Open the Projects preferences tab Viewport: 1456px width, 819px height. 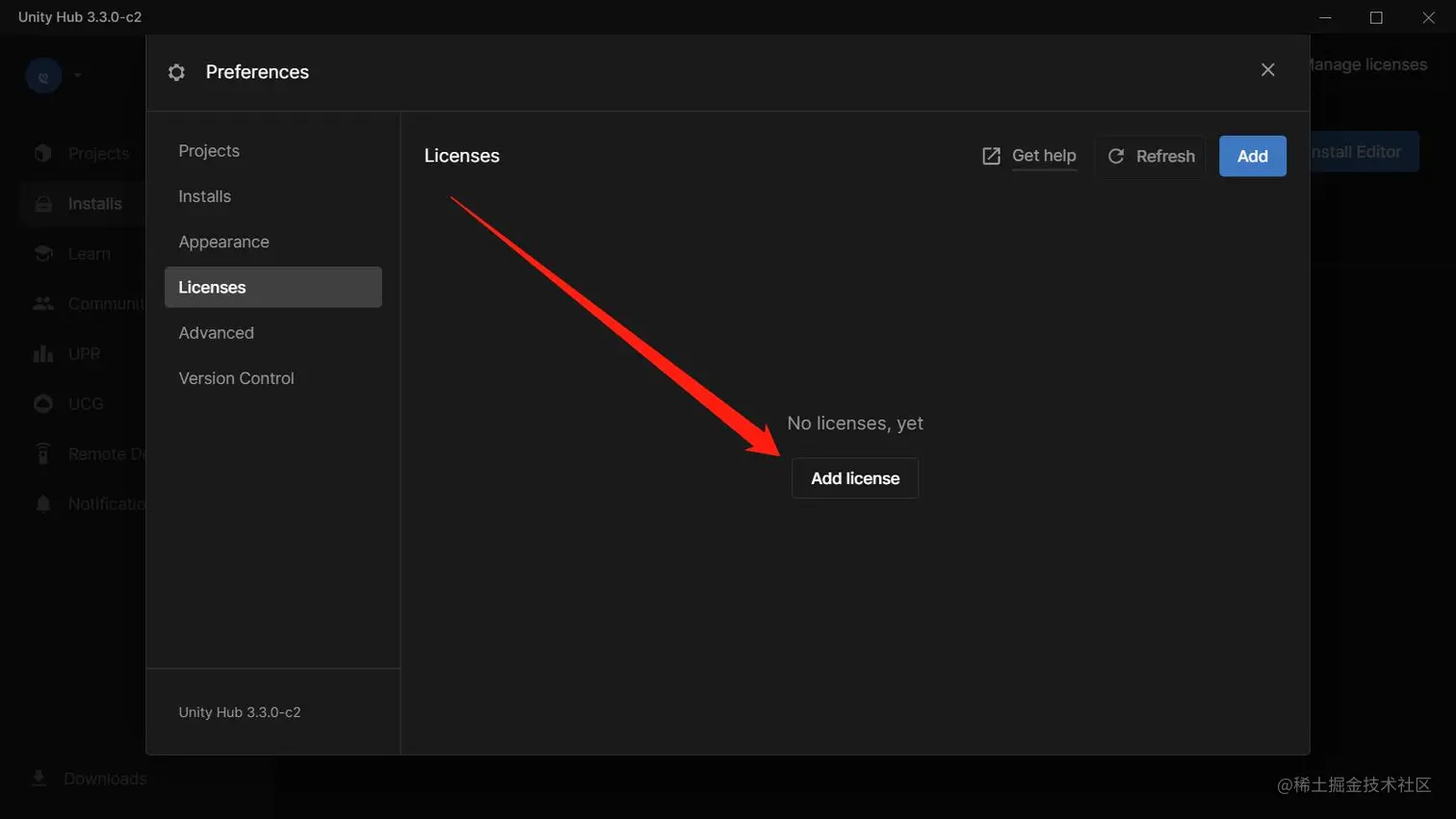tap(273, 151)
